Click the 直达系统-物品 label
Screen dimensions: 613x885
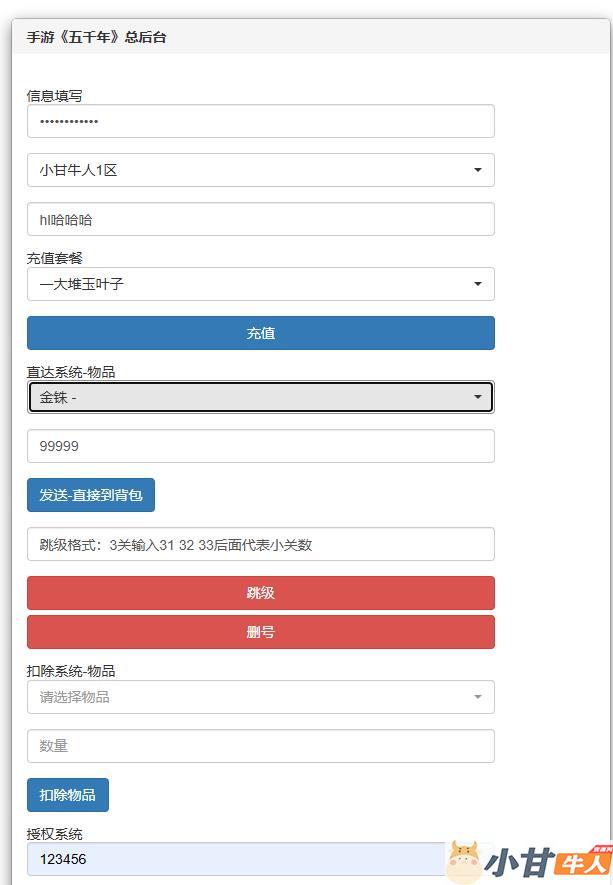point(71,372)
